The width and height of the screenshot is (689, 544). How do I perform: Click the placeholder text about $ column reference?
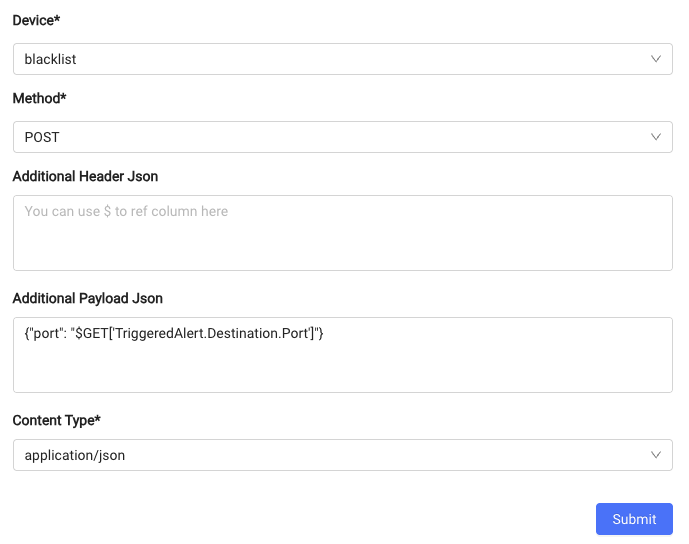(126, 211)
